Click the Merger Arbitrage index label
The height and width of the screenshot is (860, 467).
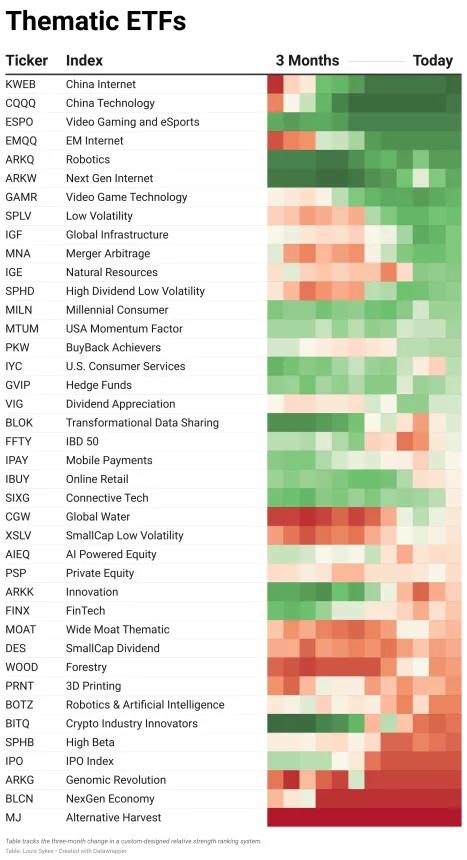pos(108,253)
